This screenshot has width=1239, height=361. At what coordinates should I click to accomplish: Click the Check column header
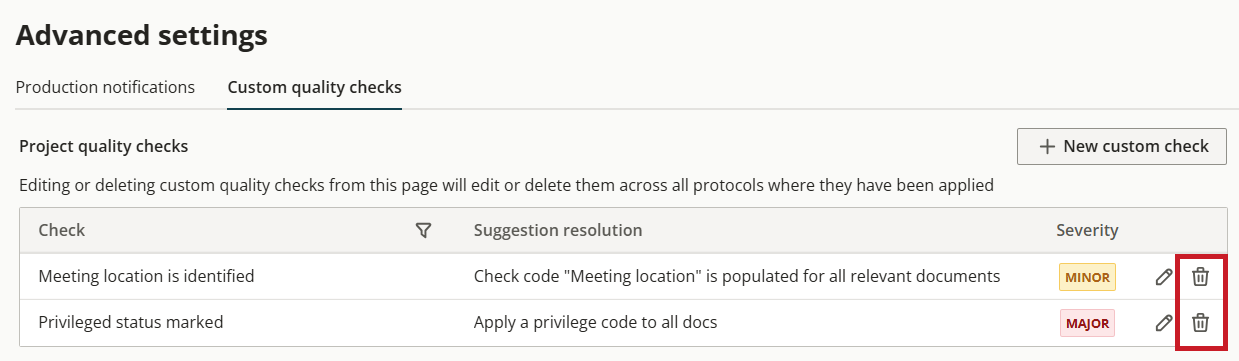61,230
